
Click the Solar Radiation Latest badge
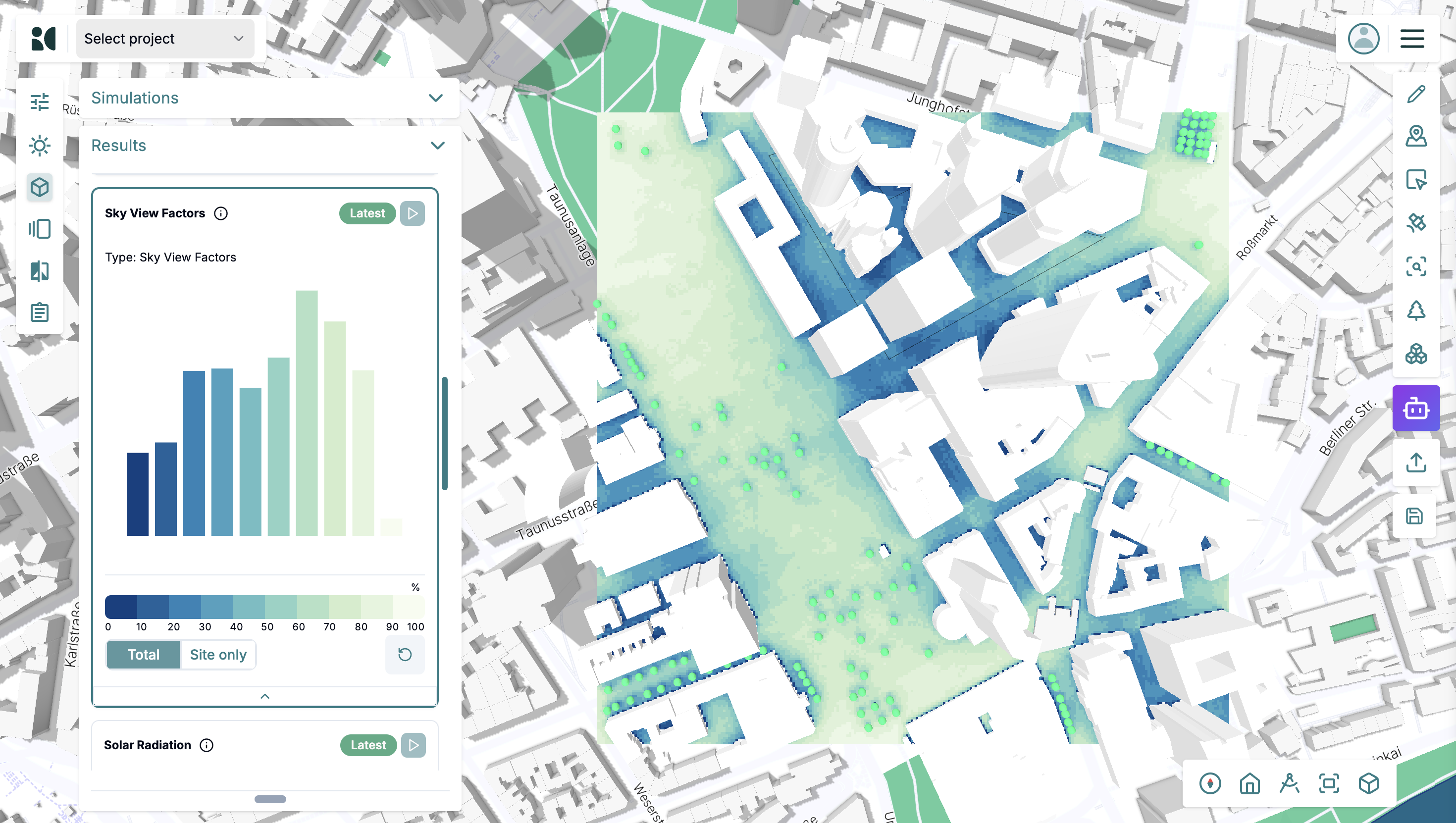tap(368, 745)
